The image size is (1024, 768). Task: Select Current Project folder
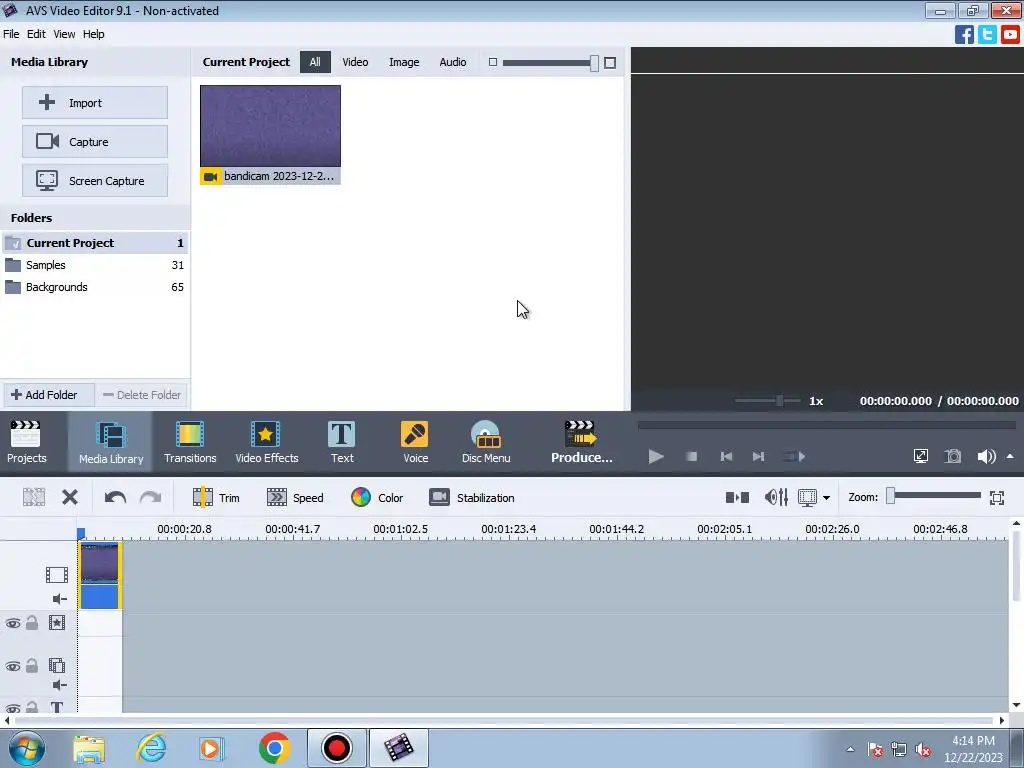[x=95, y=243]
